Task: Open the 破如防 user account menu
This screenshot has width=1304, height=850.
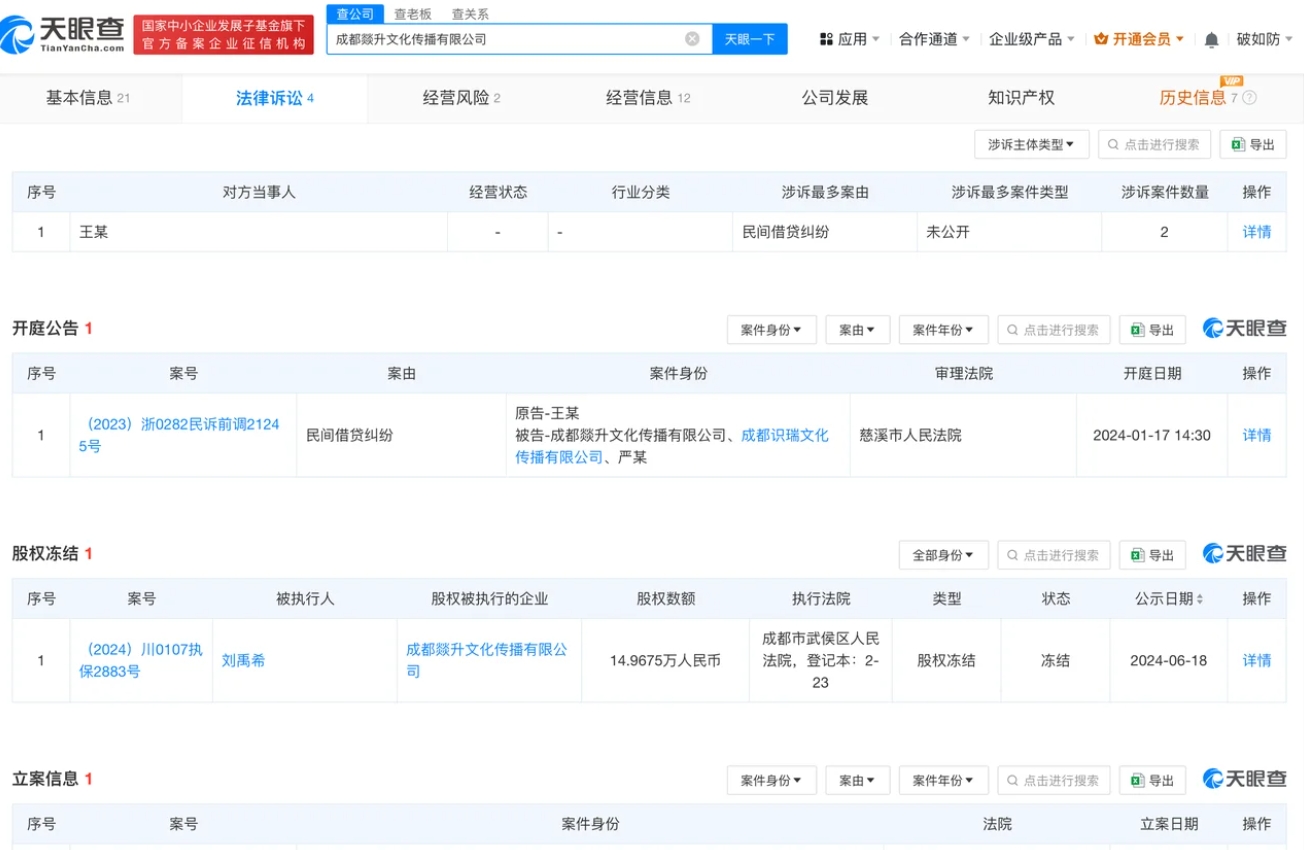Action: (1264, 39)
